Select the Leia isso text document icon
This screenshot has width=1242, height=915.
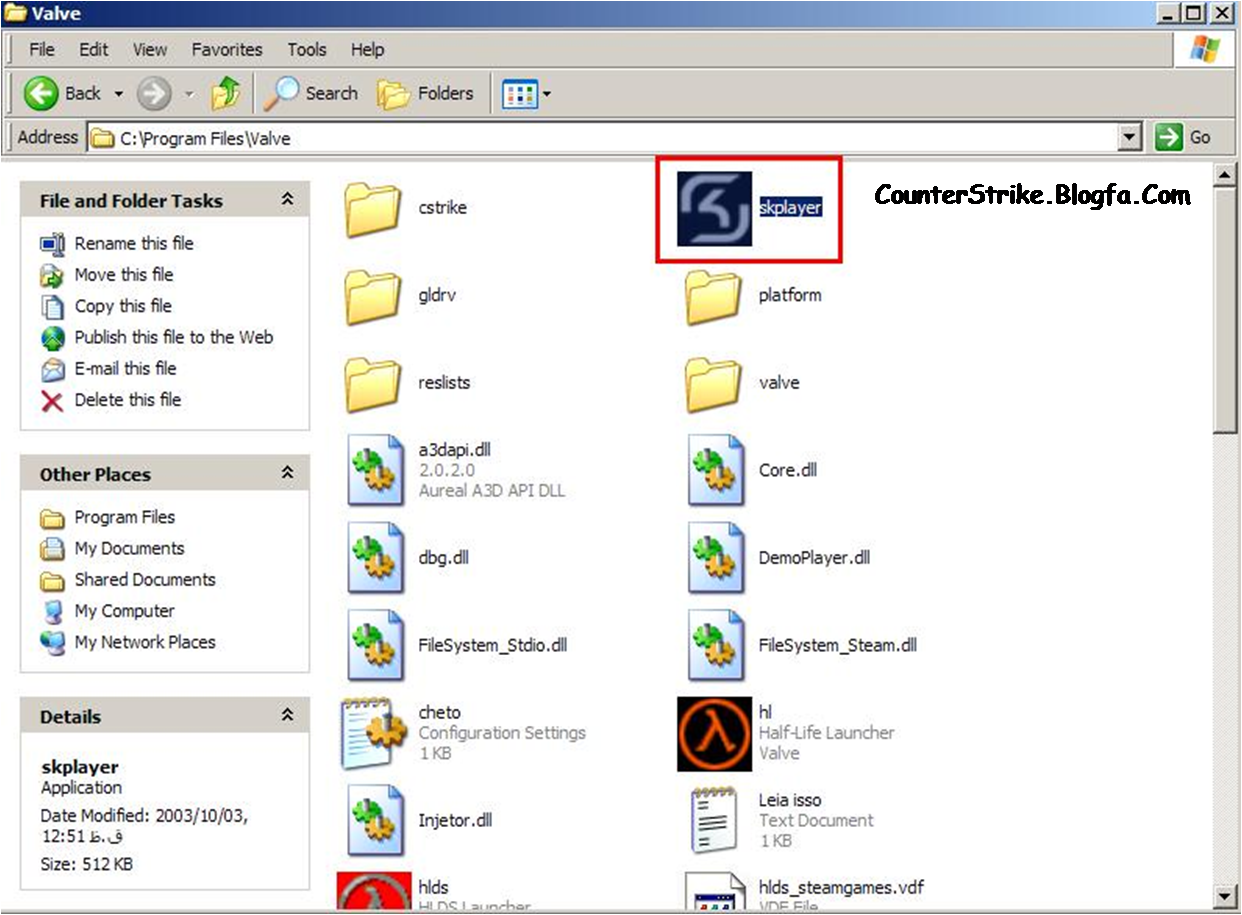point(715,821)
